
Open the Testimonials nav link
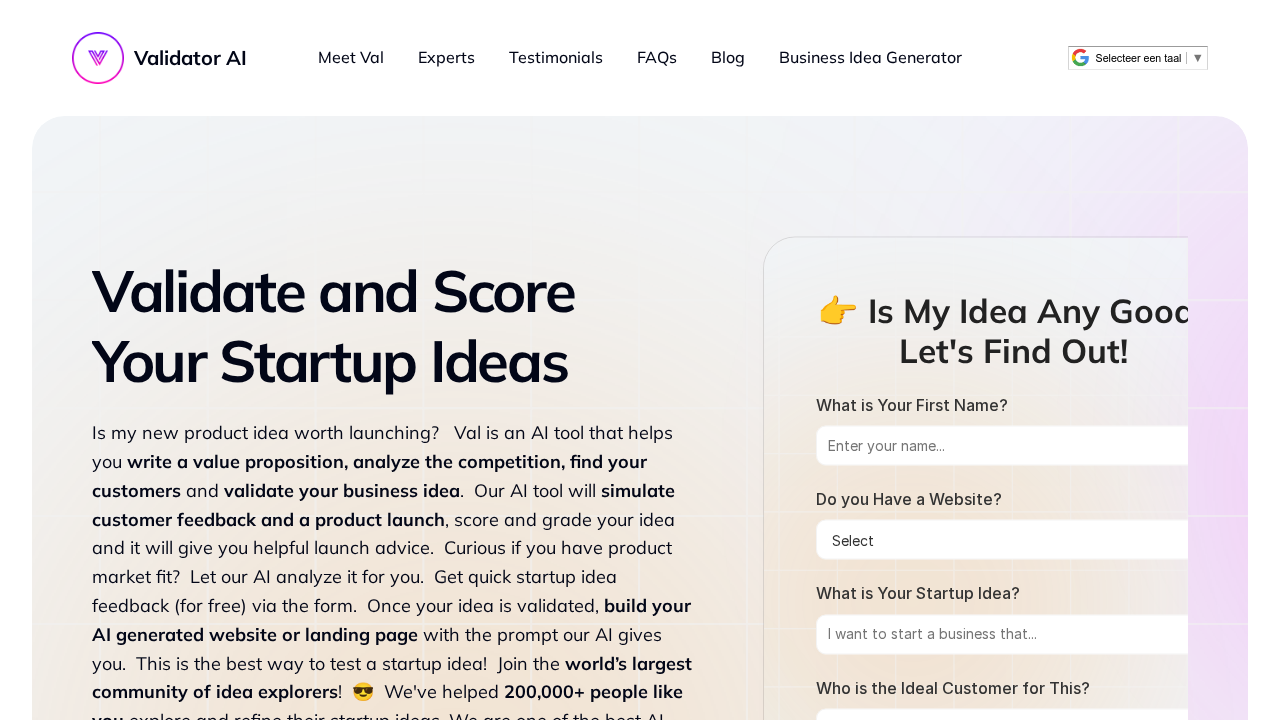pyautogui.click(x=556, y=58)
